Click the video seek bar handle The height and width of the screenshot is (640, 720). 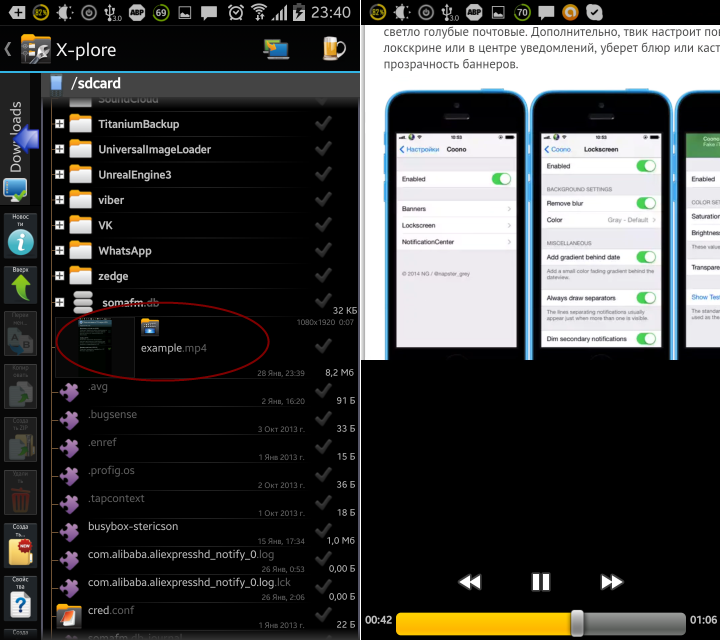click(x=577, y=623)
